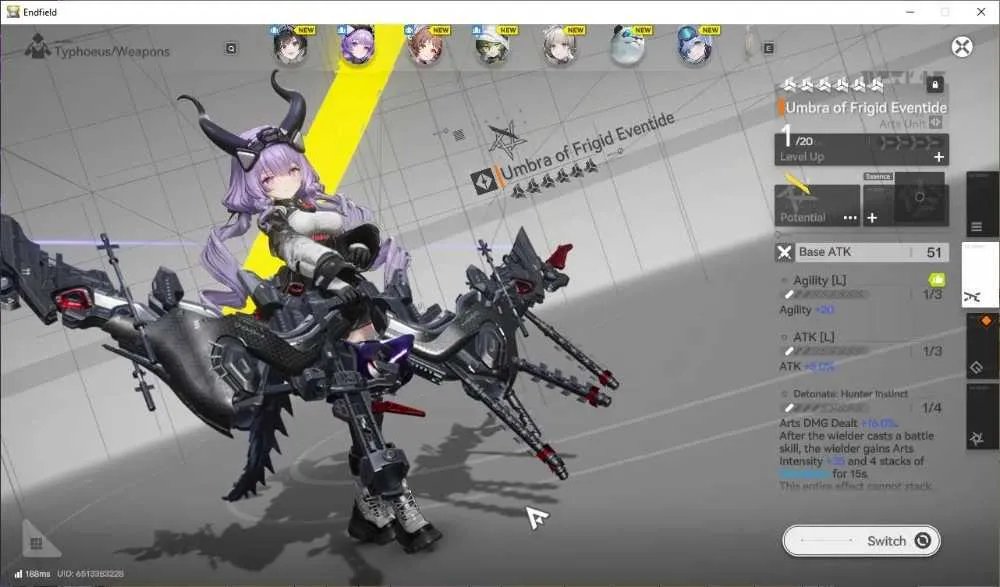The width and height of the screenshot is (1000, 587).
Task: Select the pale blonde operator portrait
Action: [x=559, y=47]
